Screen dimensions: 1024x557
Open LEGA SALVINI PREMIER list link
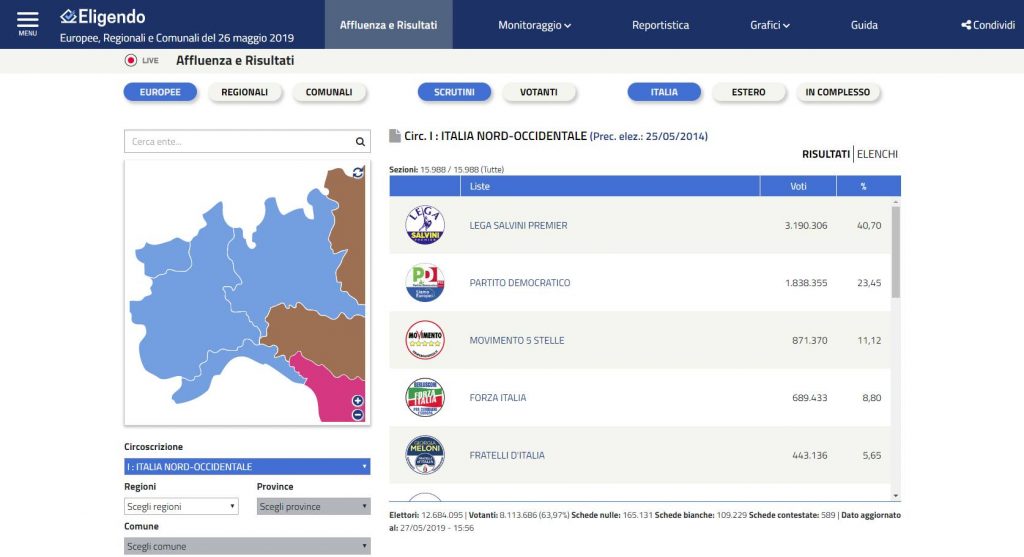[518, 225]
